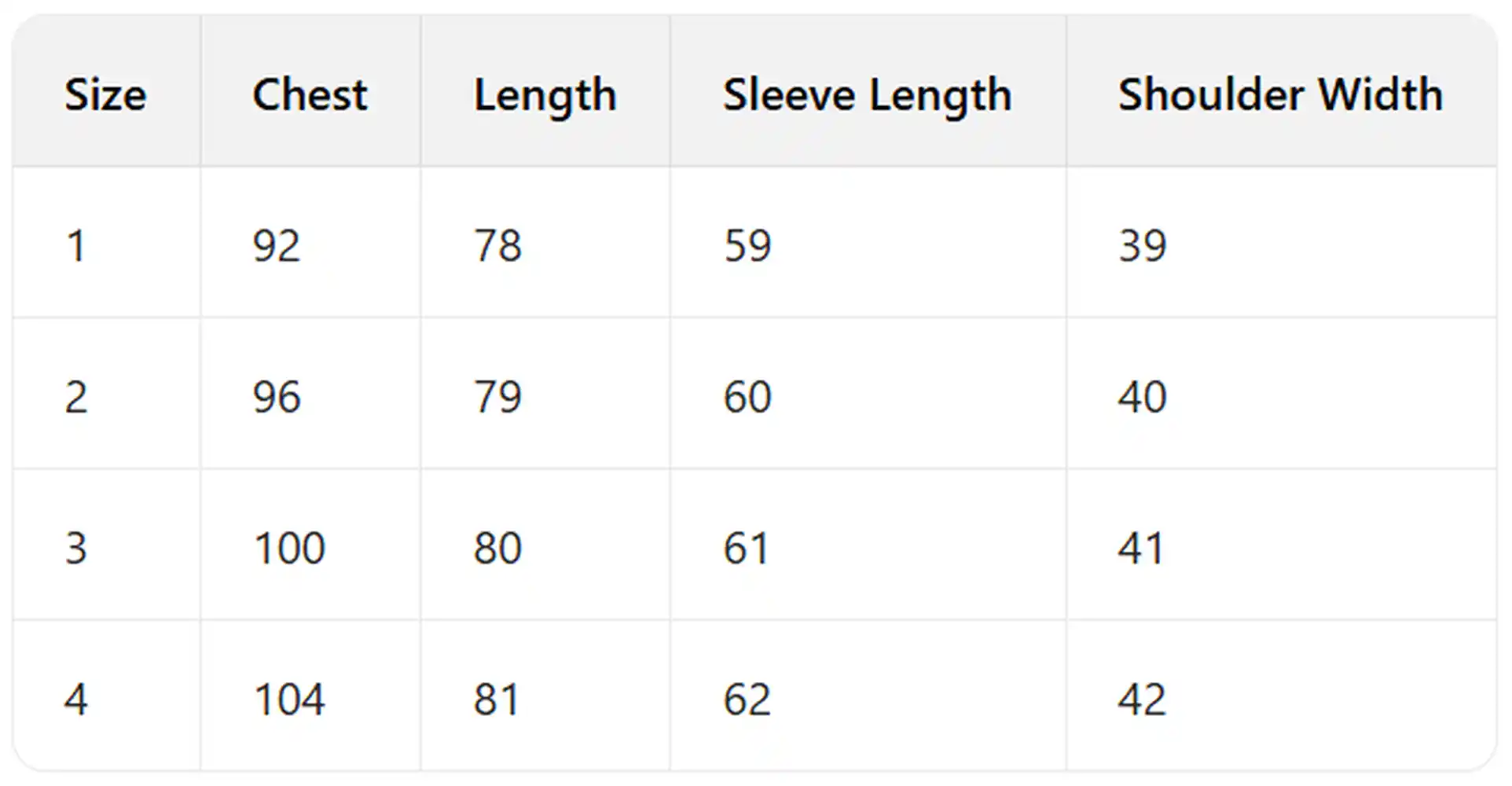Viewport: 1512px width, 786px height.
Task: Click length value 80
Action: [497, 548]
